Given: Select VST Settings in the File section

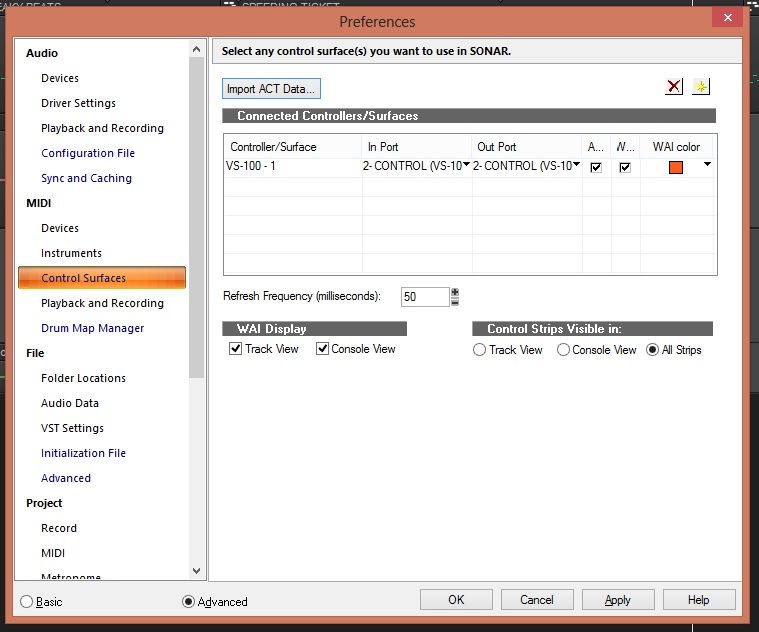Looking at the screenshot, I should point(72,428).
